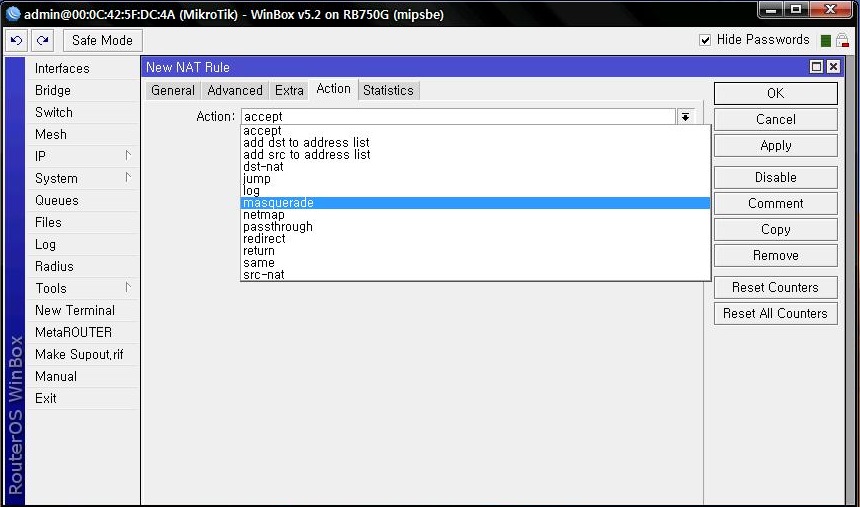The width and height of the screenshot is (860, 507).
Task: Click the Apply button
Action: click(x=776, y=145)
